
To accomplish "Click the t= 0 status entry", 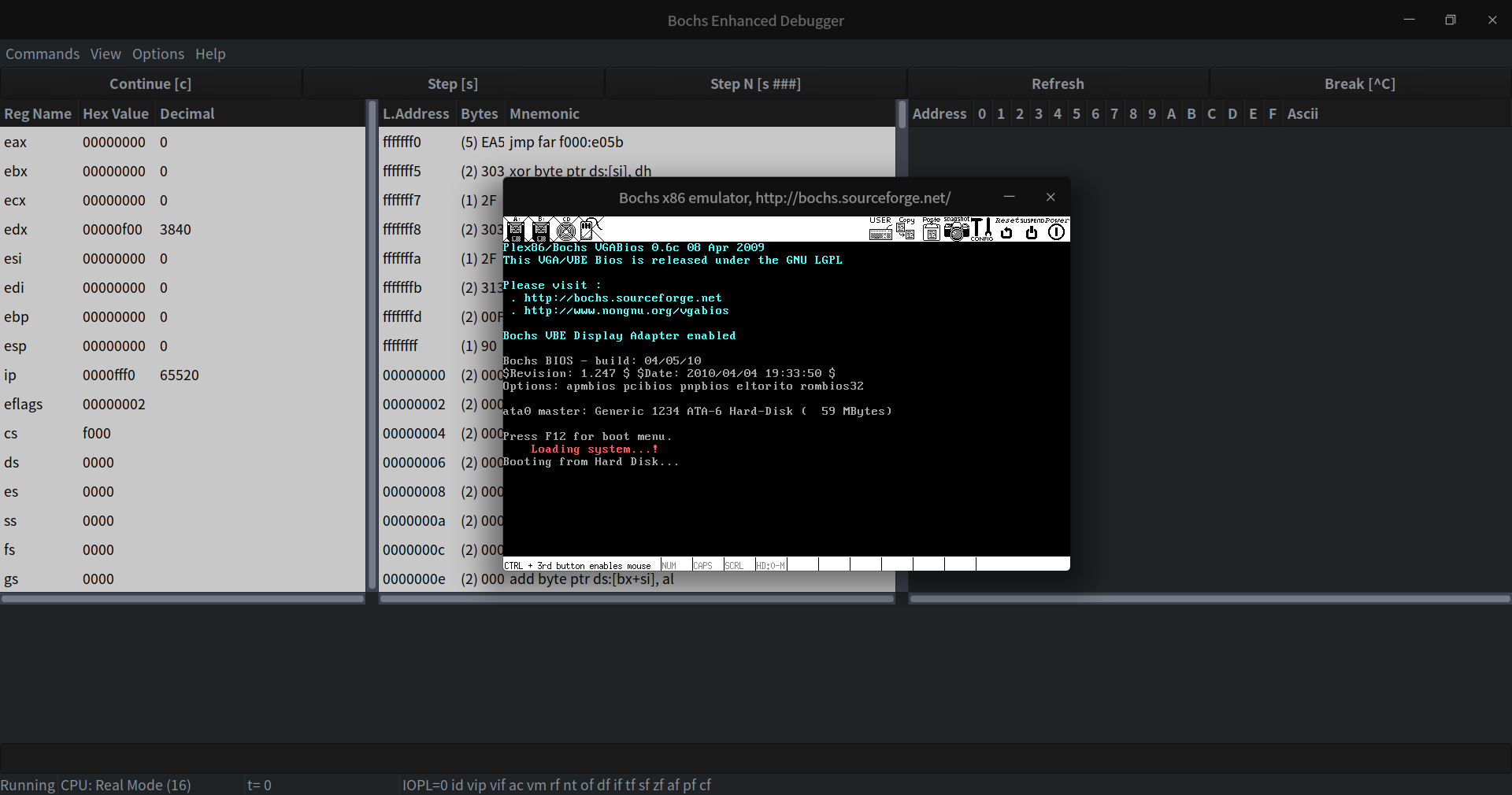I will coord(259,785).
